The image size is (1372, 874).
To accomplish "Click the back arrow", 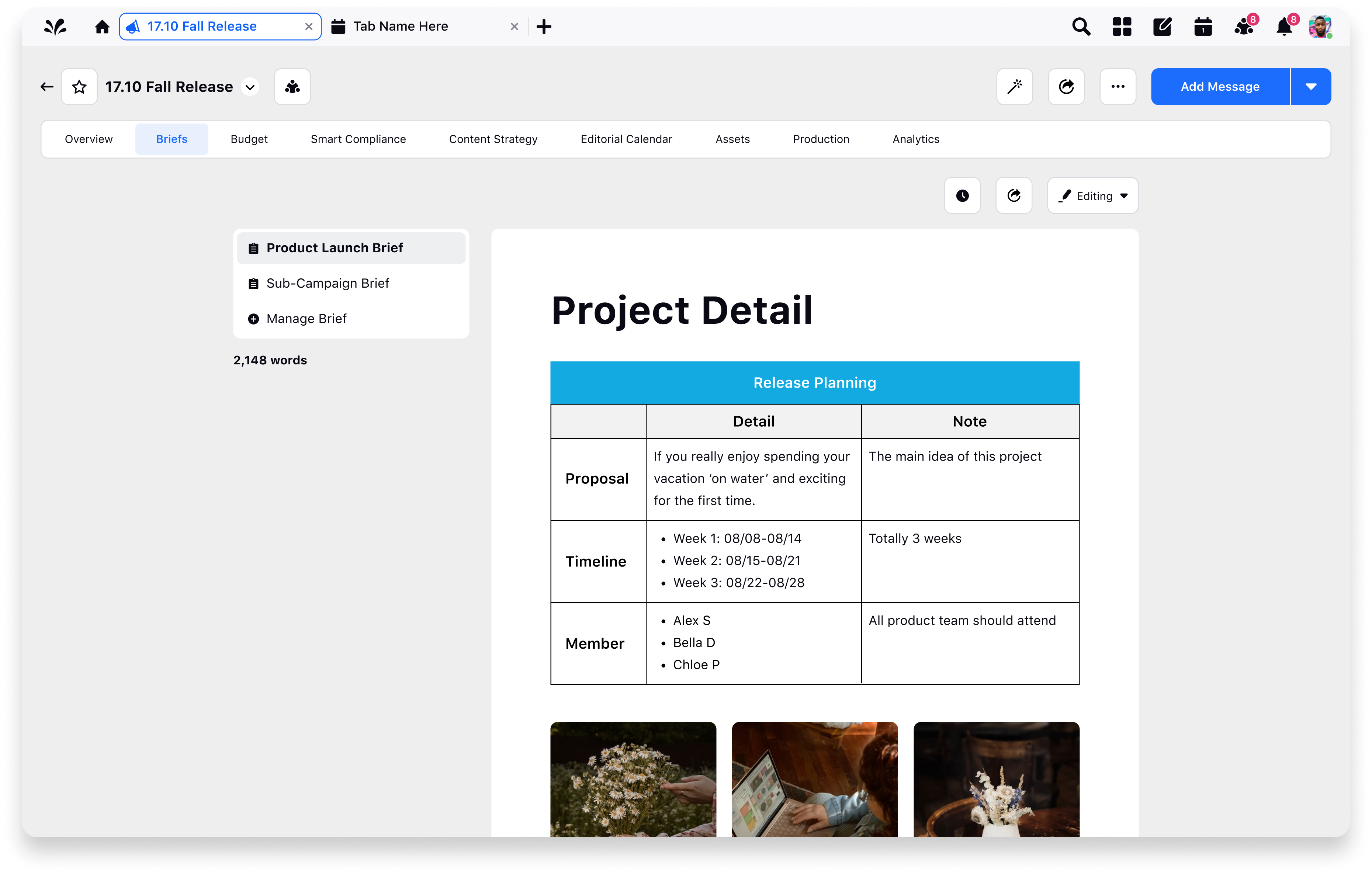I will (47, 87).
